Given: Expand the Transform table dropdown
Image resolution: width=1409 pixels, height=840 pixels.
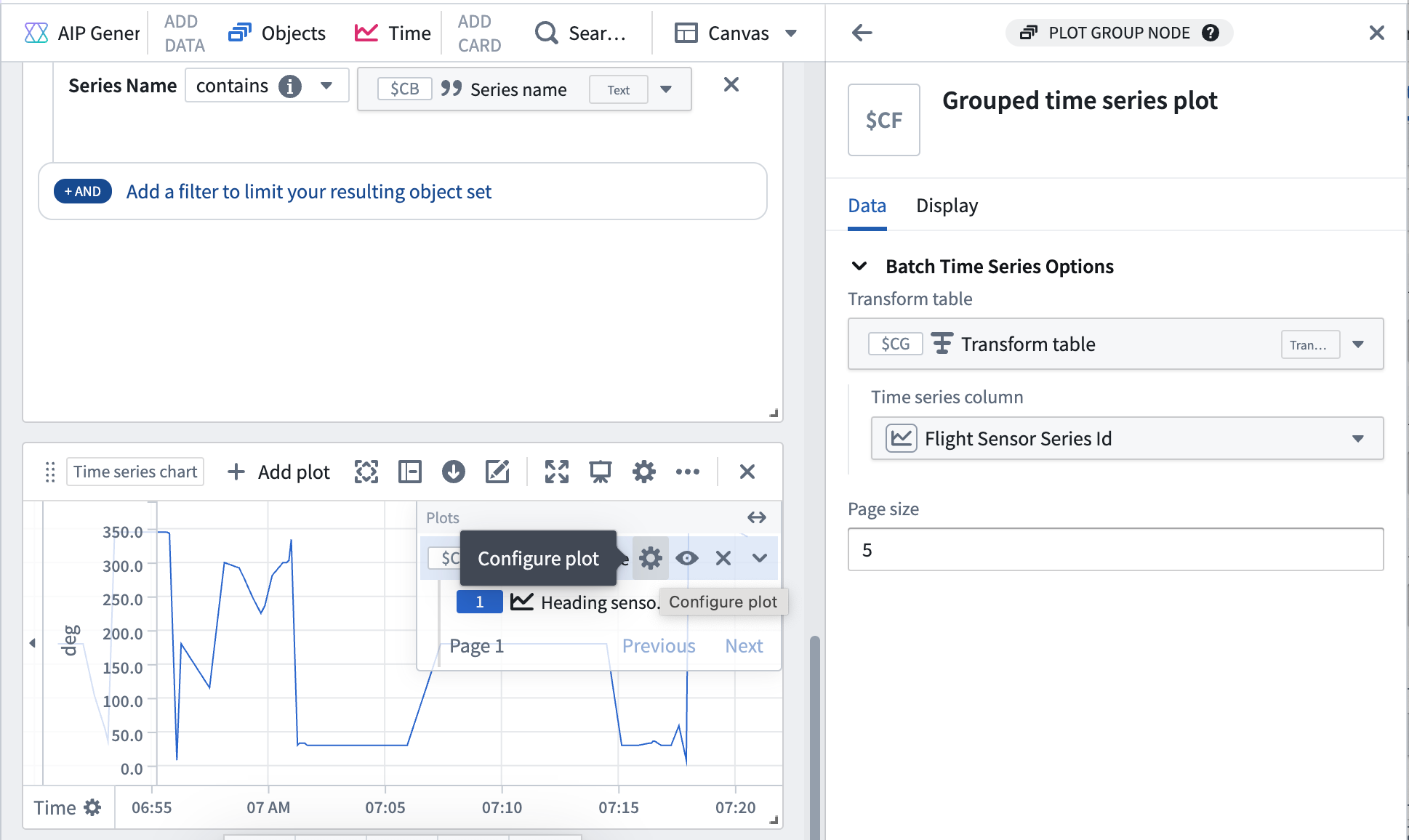Looking at the screenshot, I should click(x=1357, y=344).
